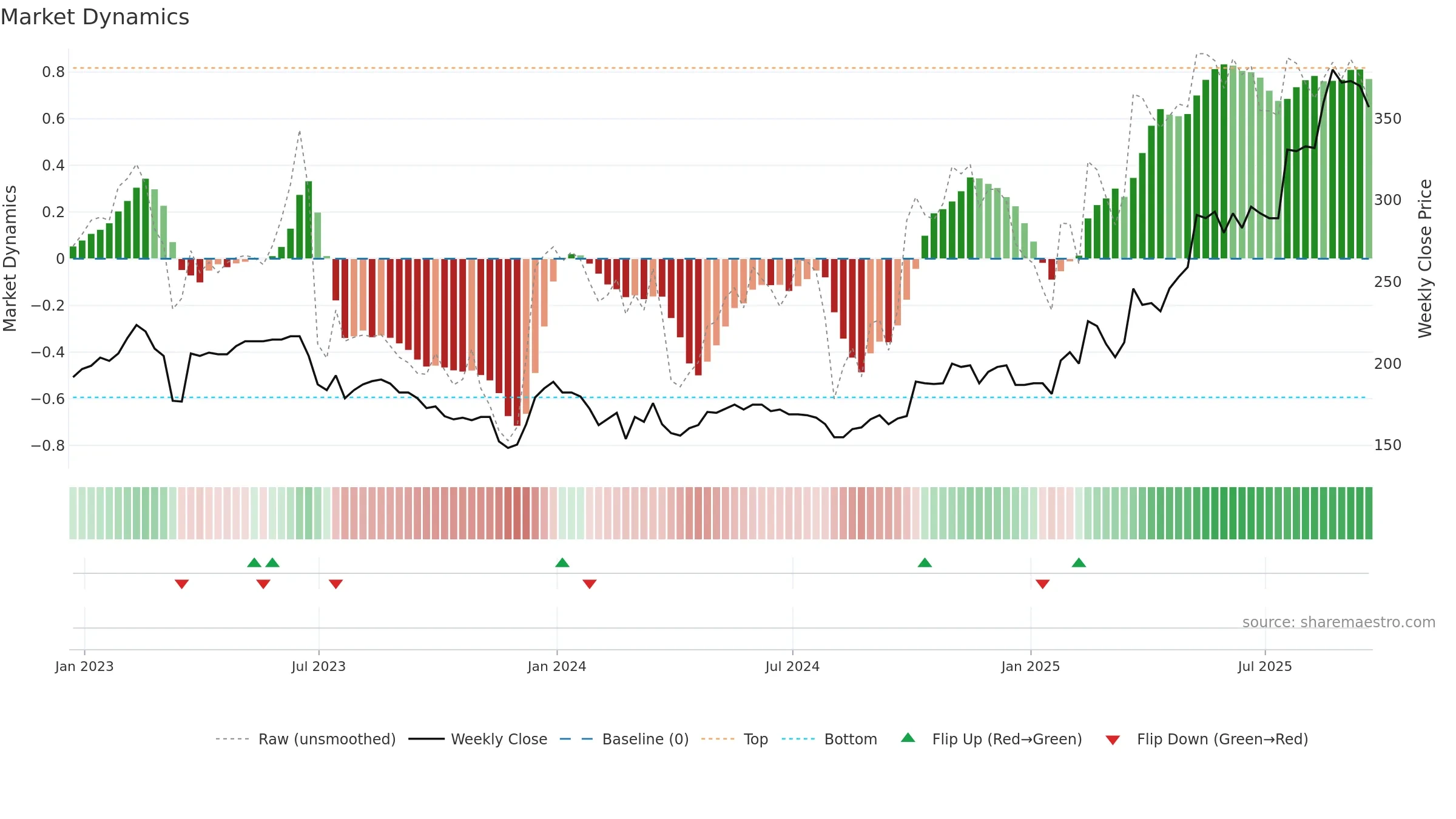Click the Jul 2025 axis label
The width and height of the screenshot is (1456, 819).
[1265, 666]
